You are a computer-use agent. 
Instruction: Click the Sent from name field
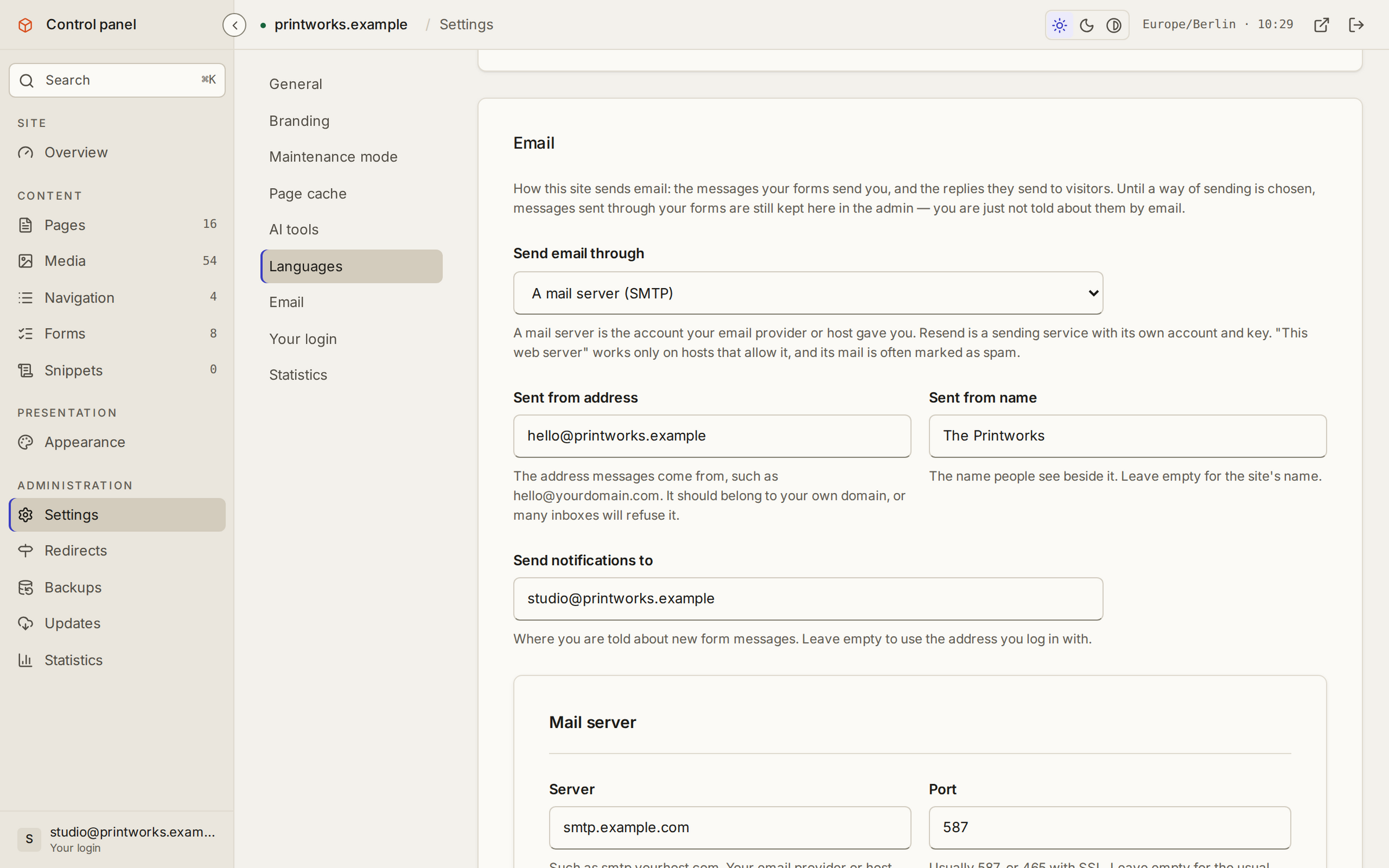(1127, 436)
